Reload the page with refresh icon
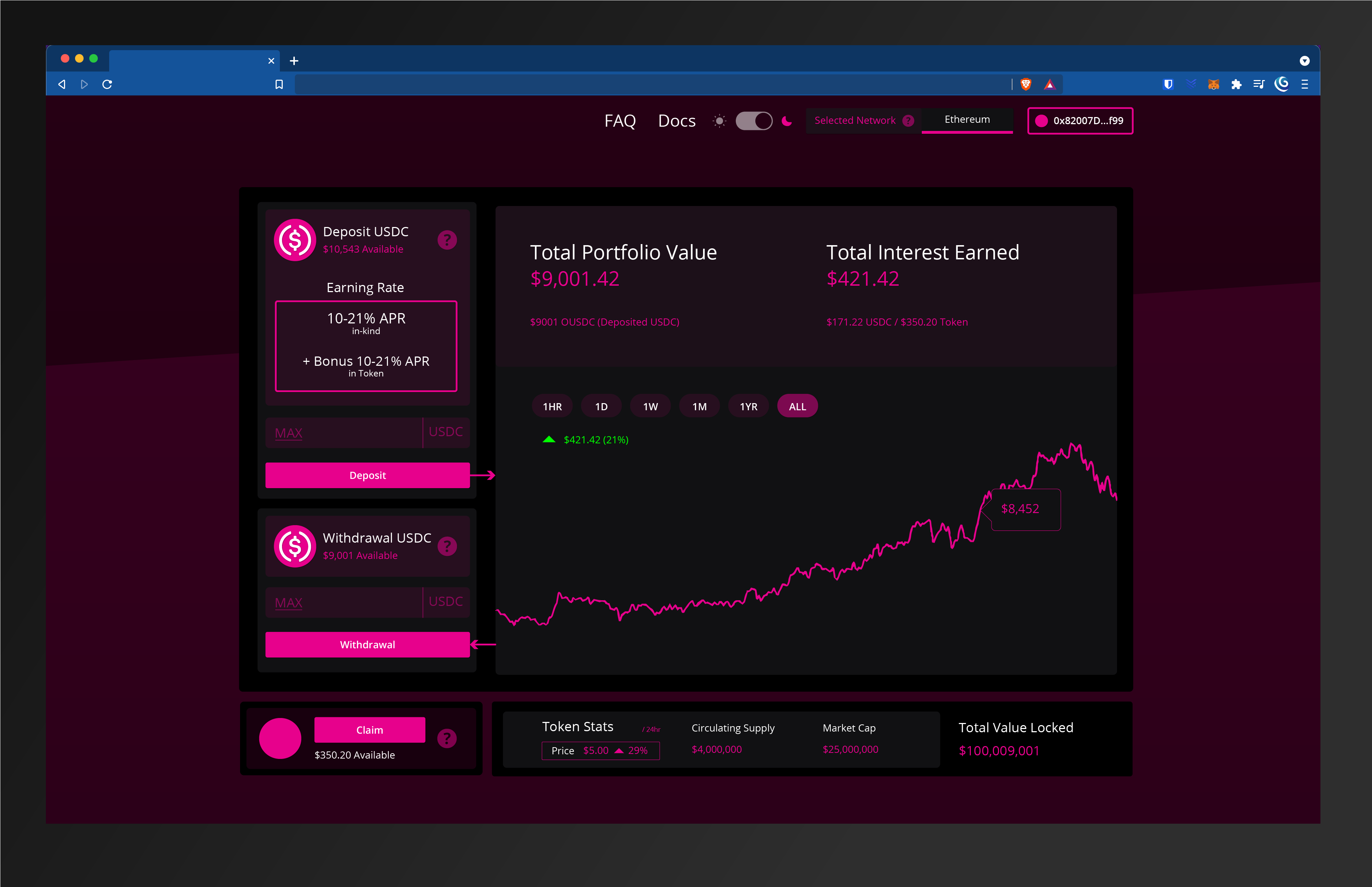 click(x=107, y=85)
